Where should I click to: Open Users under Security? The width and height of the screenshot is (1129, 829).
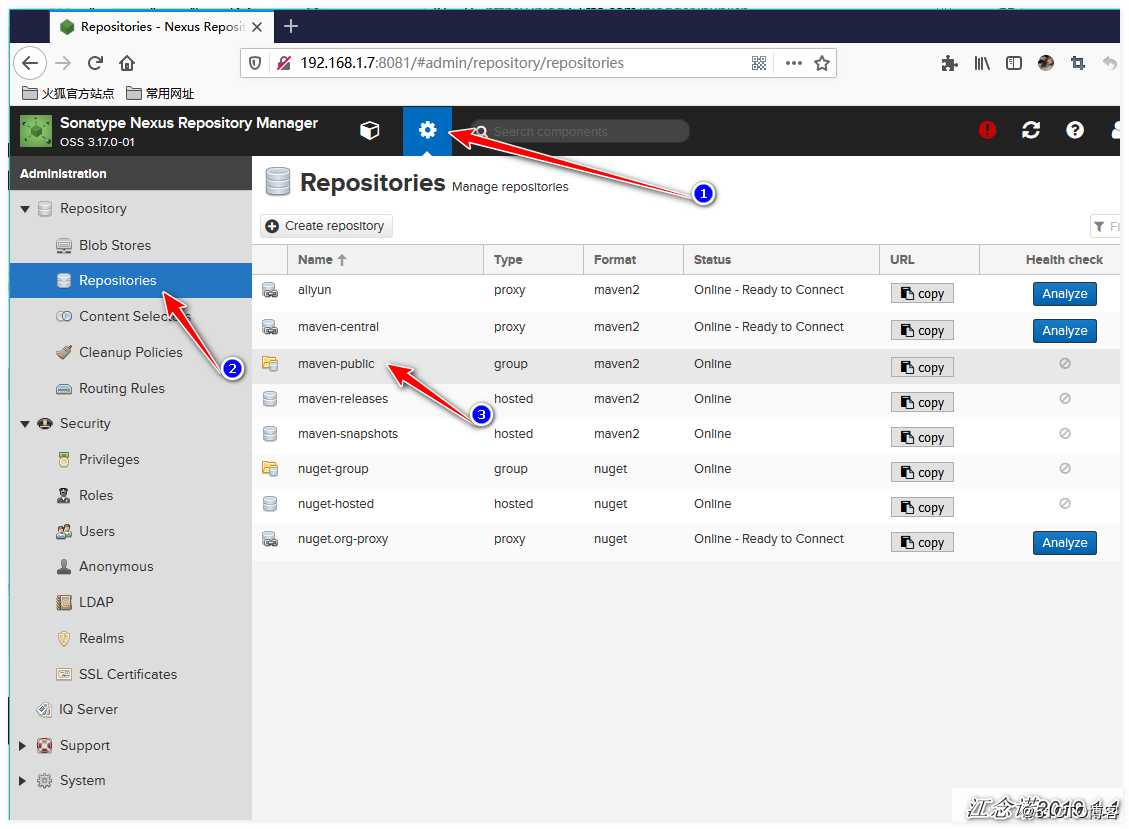(x=96, y=532)
